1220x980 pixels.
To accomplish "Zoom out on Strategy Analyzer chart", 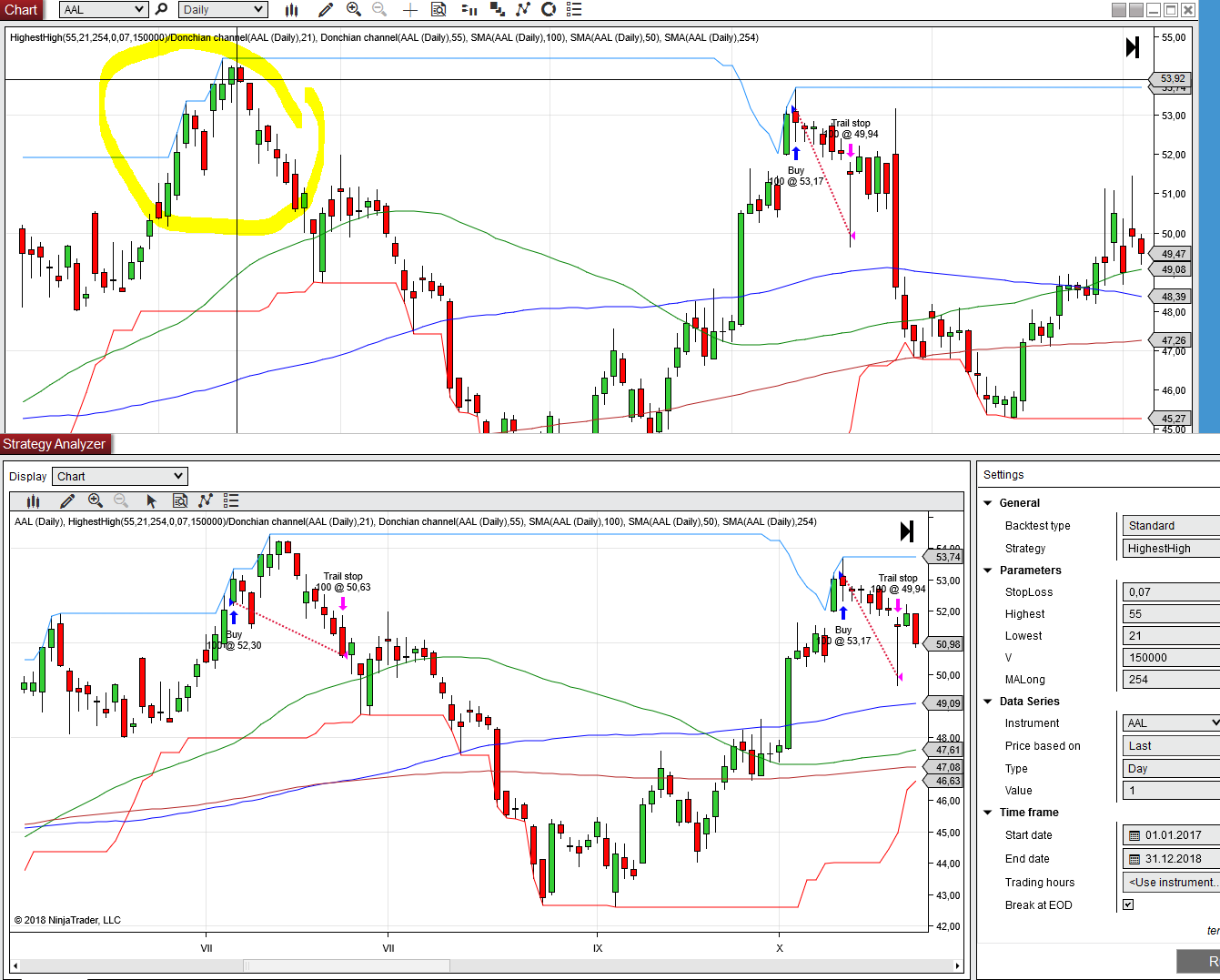I will pos(121,500).
